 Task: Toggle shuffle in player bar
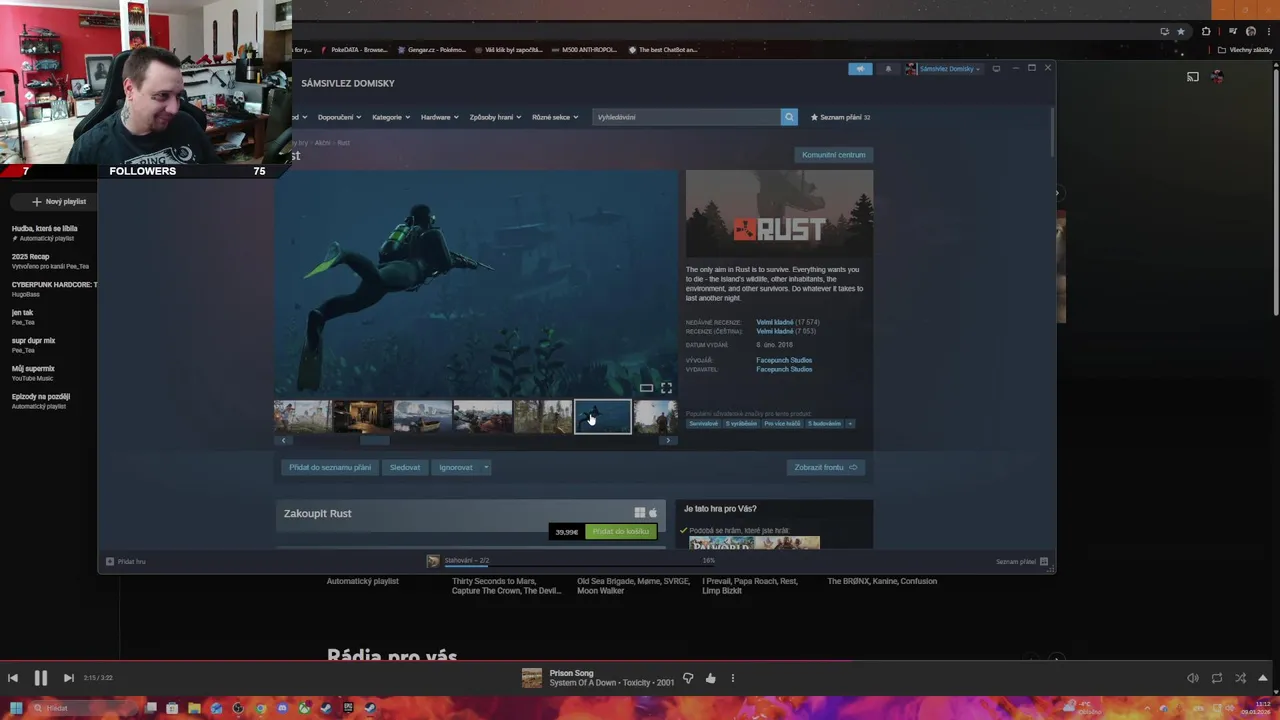click(x=1240, y=678)
